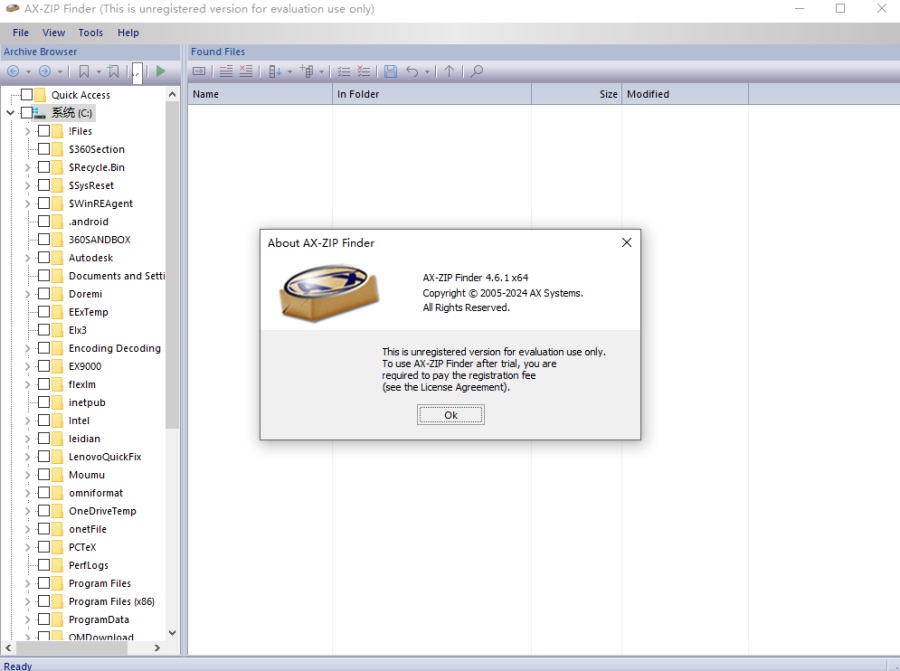Expand the $SysReset folder node
The width and height of the screenshot is (900, 671).
(x=28, y=185)
